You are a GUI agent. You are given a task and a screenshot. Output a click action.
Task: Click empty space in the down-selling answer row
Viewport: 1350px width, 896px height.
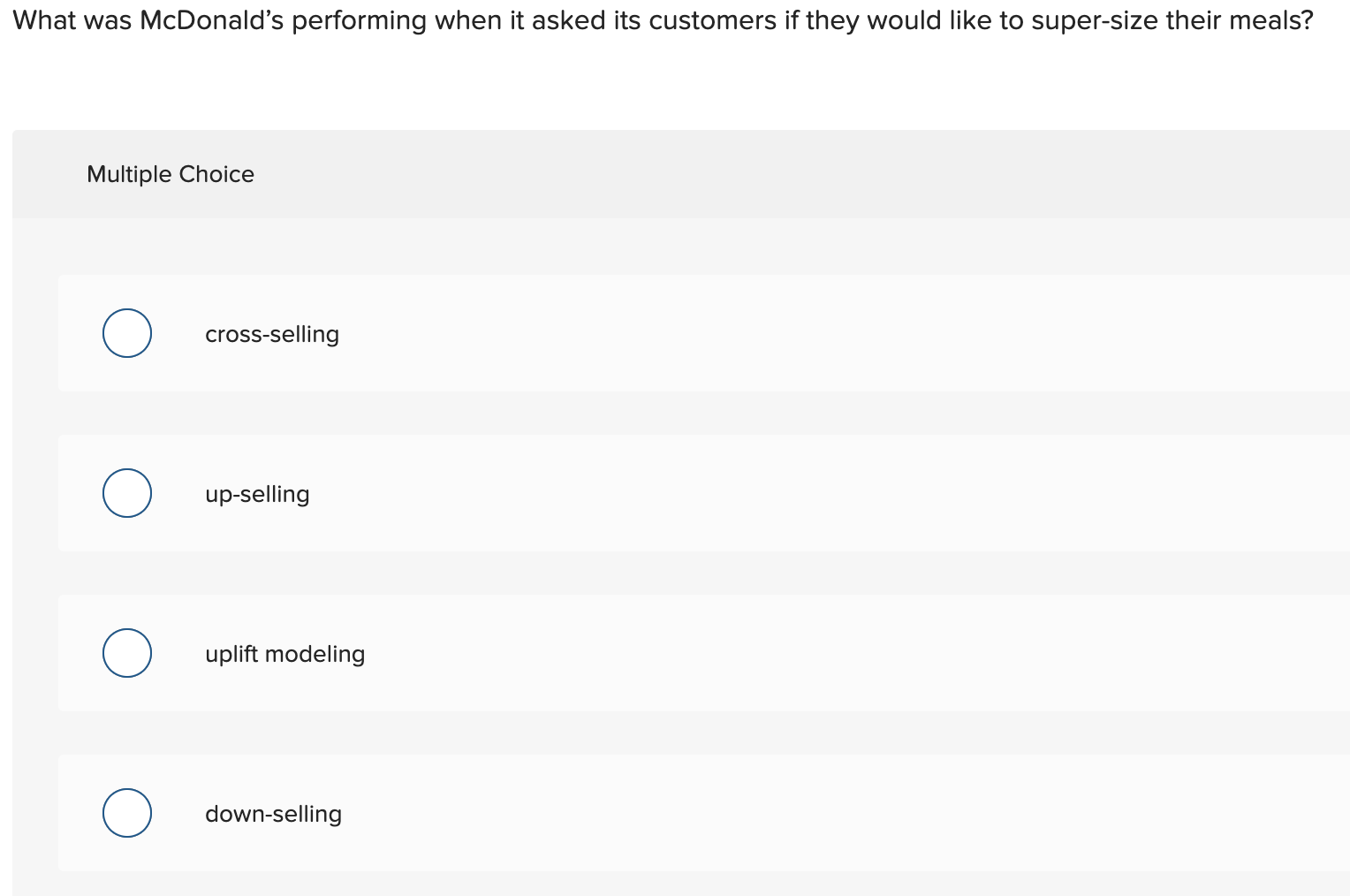(x=795, y=814)
